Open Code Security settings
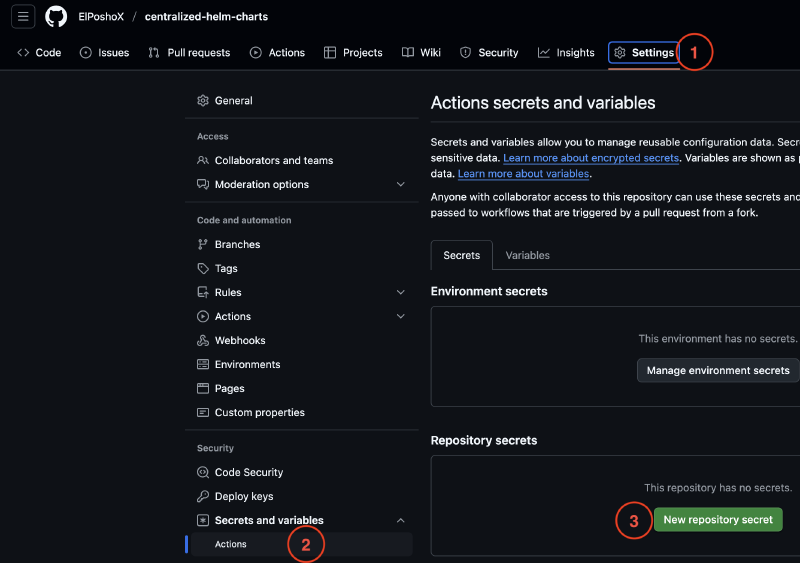 [x=302, y=472]
